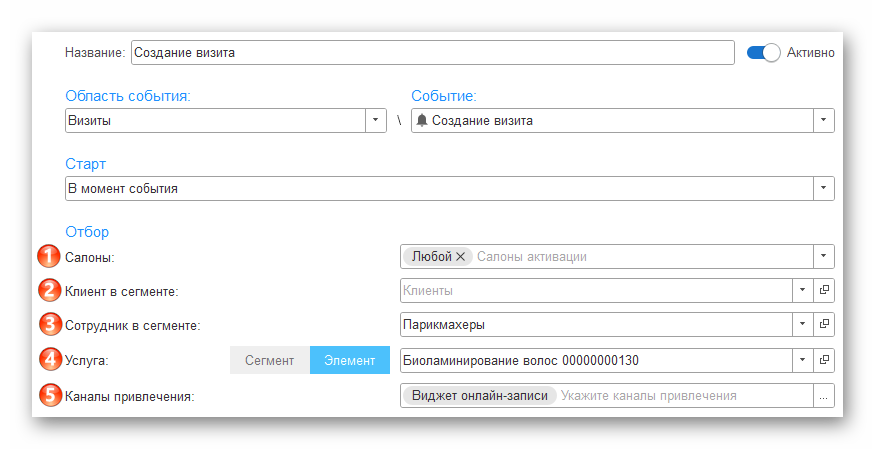Select the Элемент option for Услуга
875x449 pixels.
coord(349,360)
